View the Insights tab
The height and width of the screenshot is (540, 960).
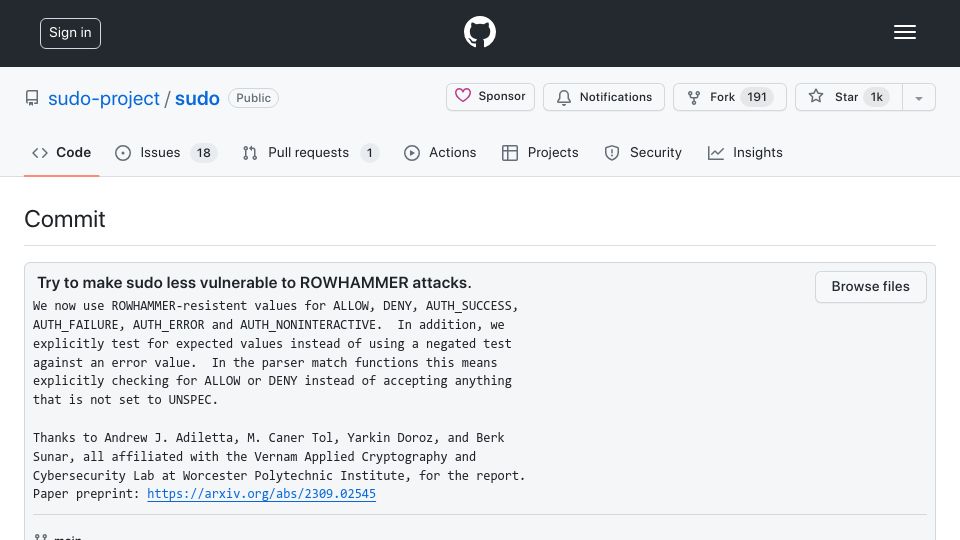tap(745, 152)
